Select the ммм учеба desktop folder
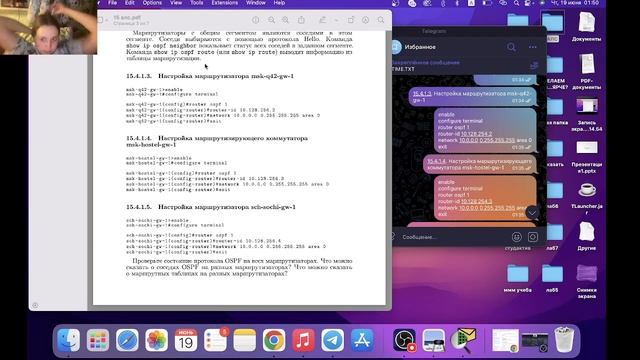Screen dimensions: 640x360 click(x=518, y=278)
